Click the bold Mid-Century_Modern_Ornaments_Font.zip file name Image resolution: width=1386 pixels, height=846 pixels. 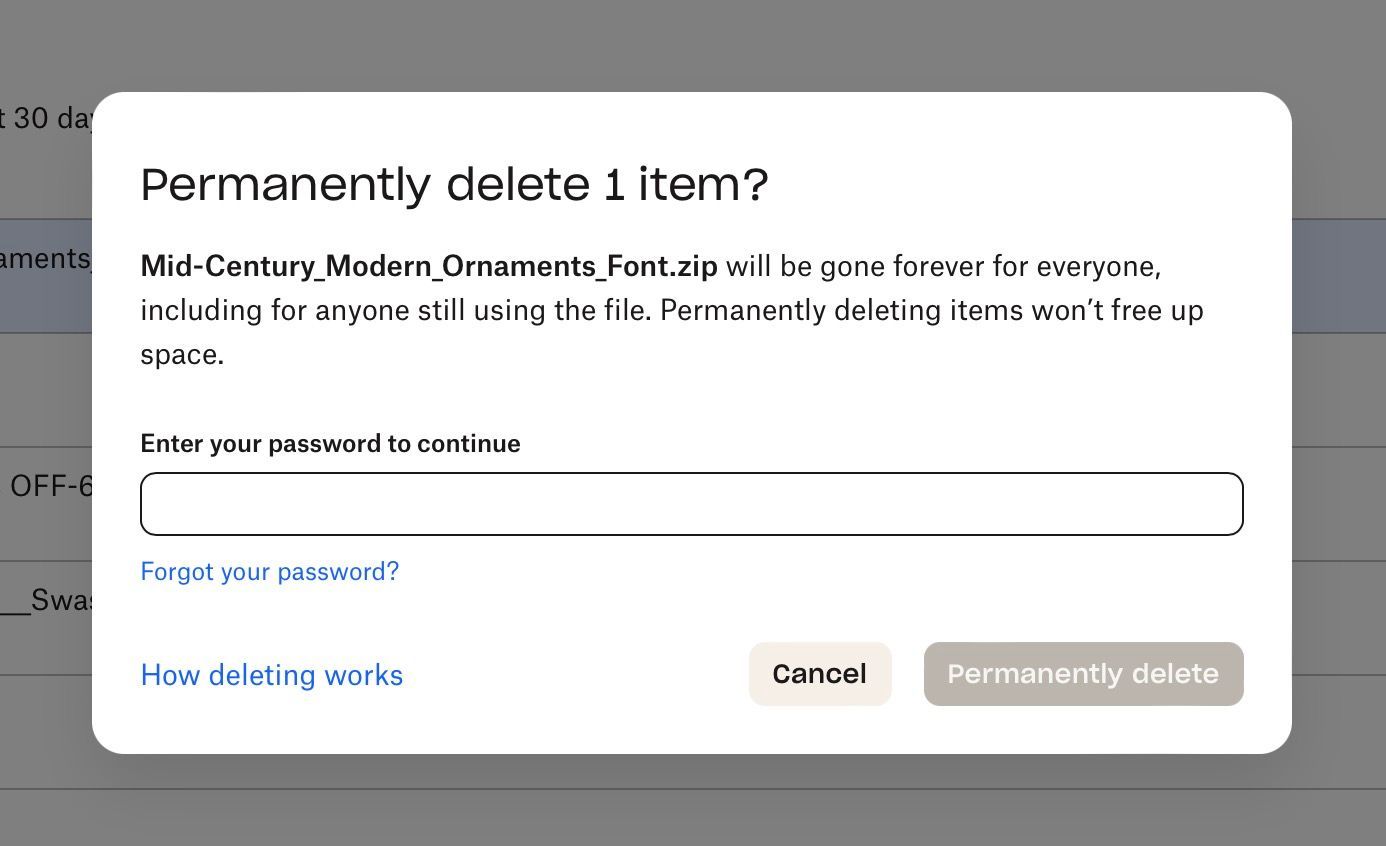pyautogui.click(x=428, y=266)
